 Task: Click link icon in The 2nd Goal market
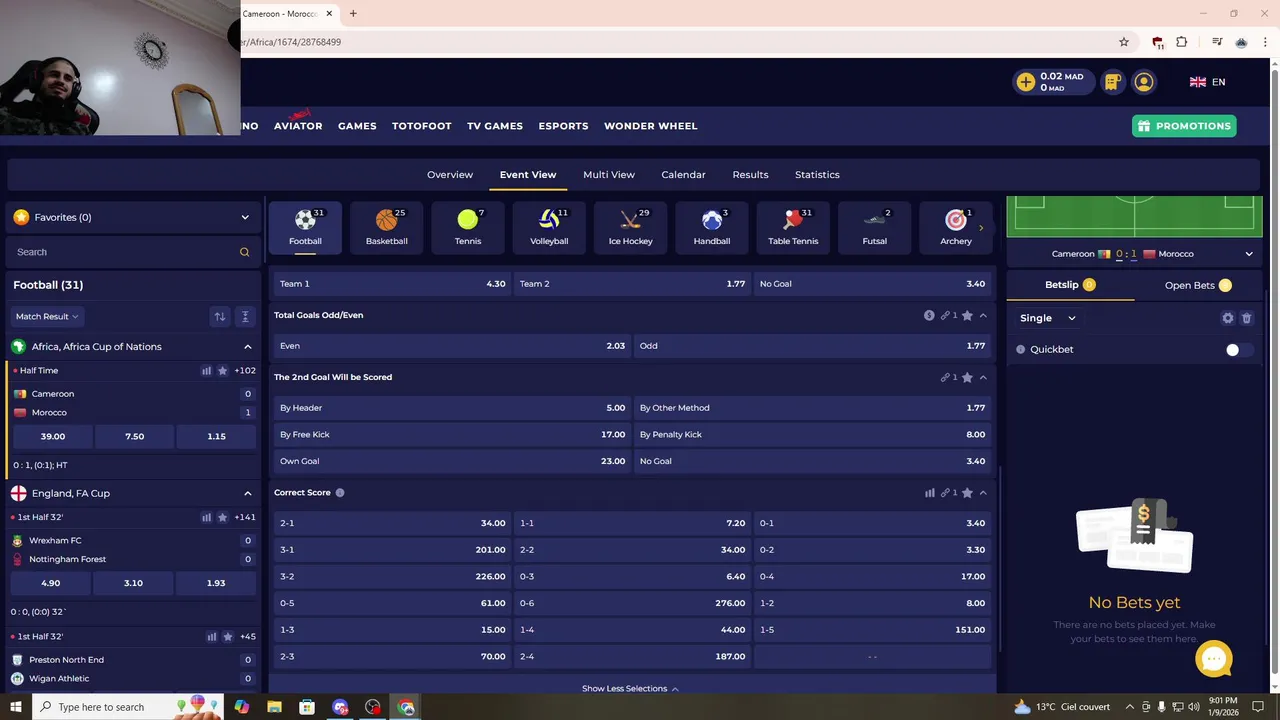[945, 377]
